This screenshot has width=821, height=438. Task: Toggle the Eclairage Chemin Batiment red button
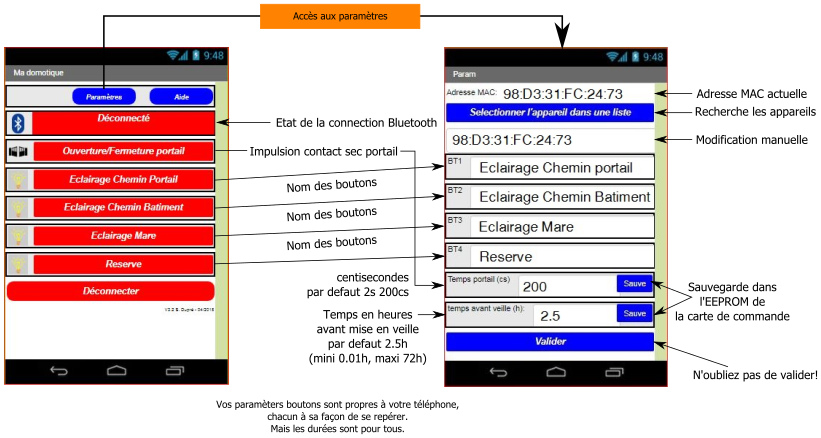(x=124, y=207)
